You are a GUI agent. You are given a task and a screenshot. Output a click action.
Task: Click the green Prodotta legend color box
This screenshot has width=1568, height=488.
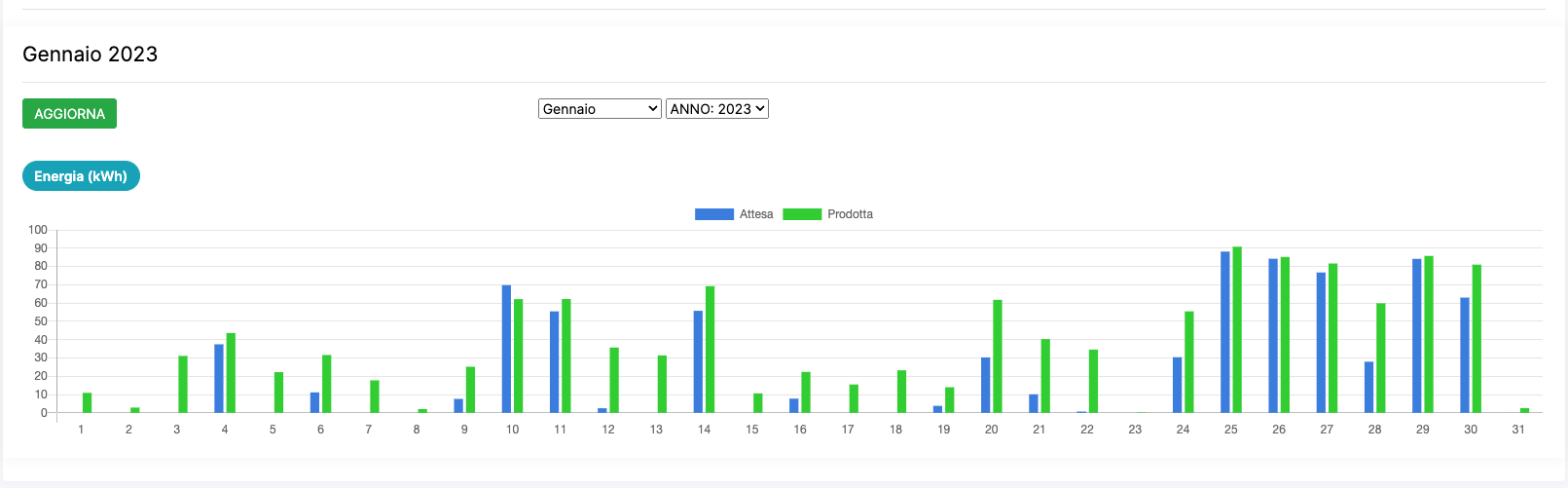pyautogui.click(x=802, y=214)
